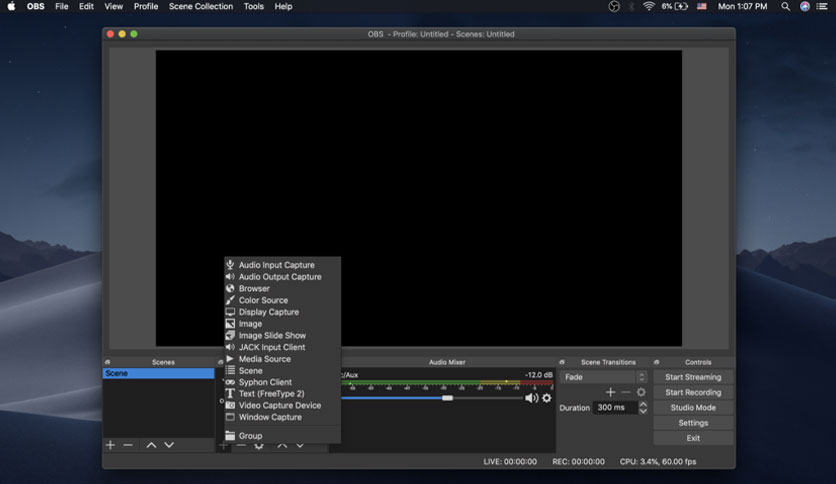Screen dimensions: 836x484
Task: Open the Apple menu
Action: pyautogui.click(x=11, y=6)
